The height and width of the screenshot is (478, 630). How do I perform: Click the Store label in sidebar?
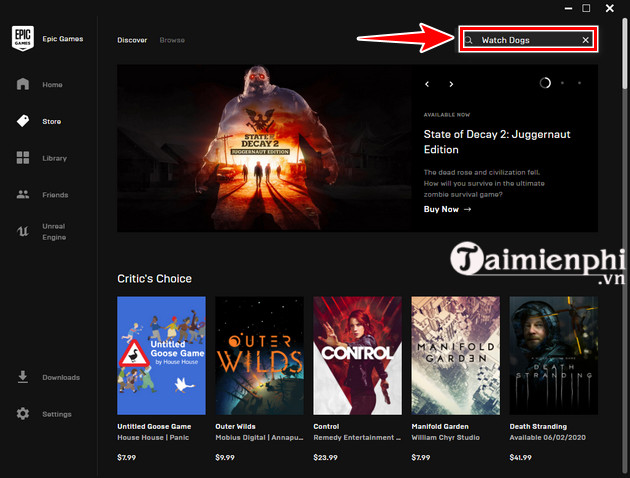(51, 121)
